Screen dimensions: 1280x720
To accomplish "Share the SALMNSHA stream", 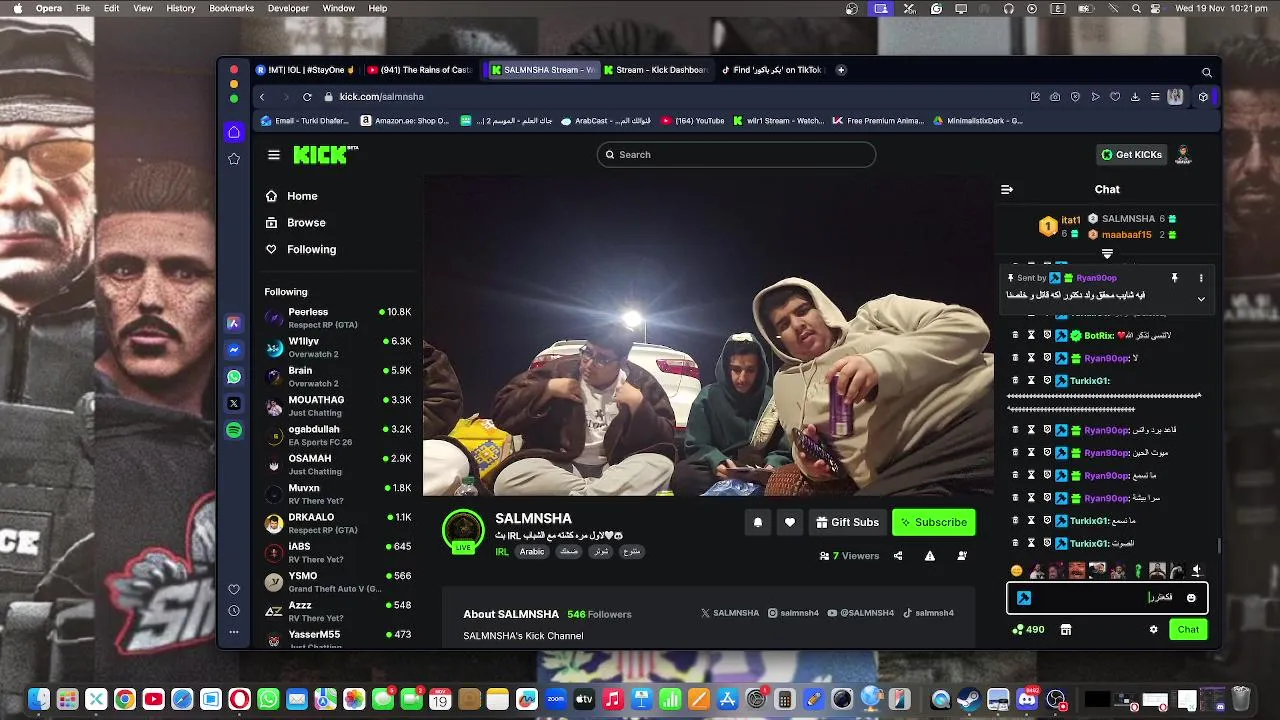I will point(898,556).
